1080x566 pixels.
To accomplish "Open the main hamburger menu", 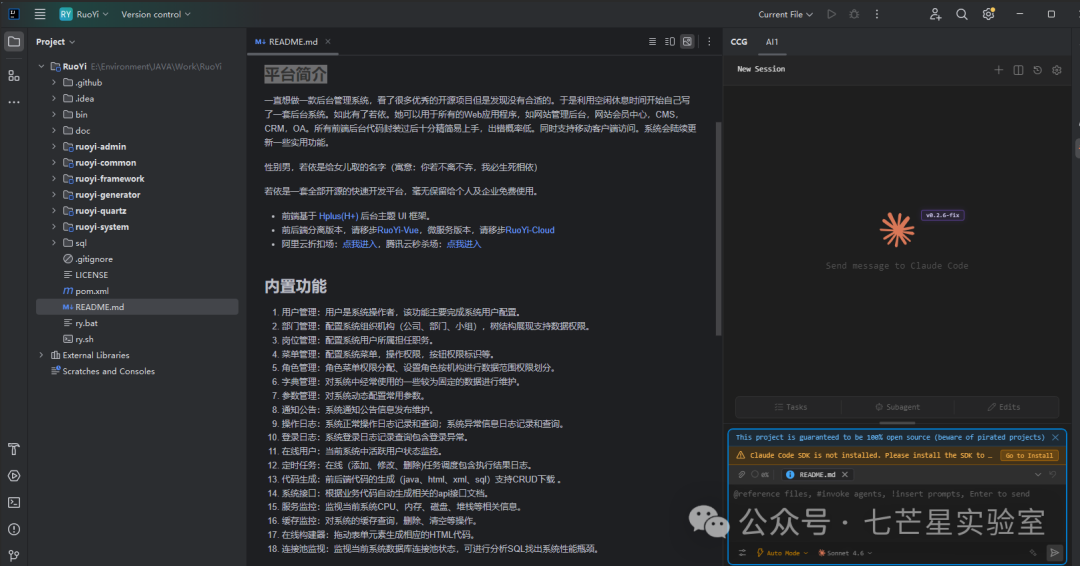I will pyautogui.click(x=40, y=14).
